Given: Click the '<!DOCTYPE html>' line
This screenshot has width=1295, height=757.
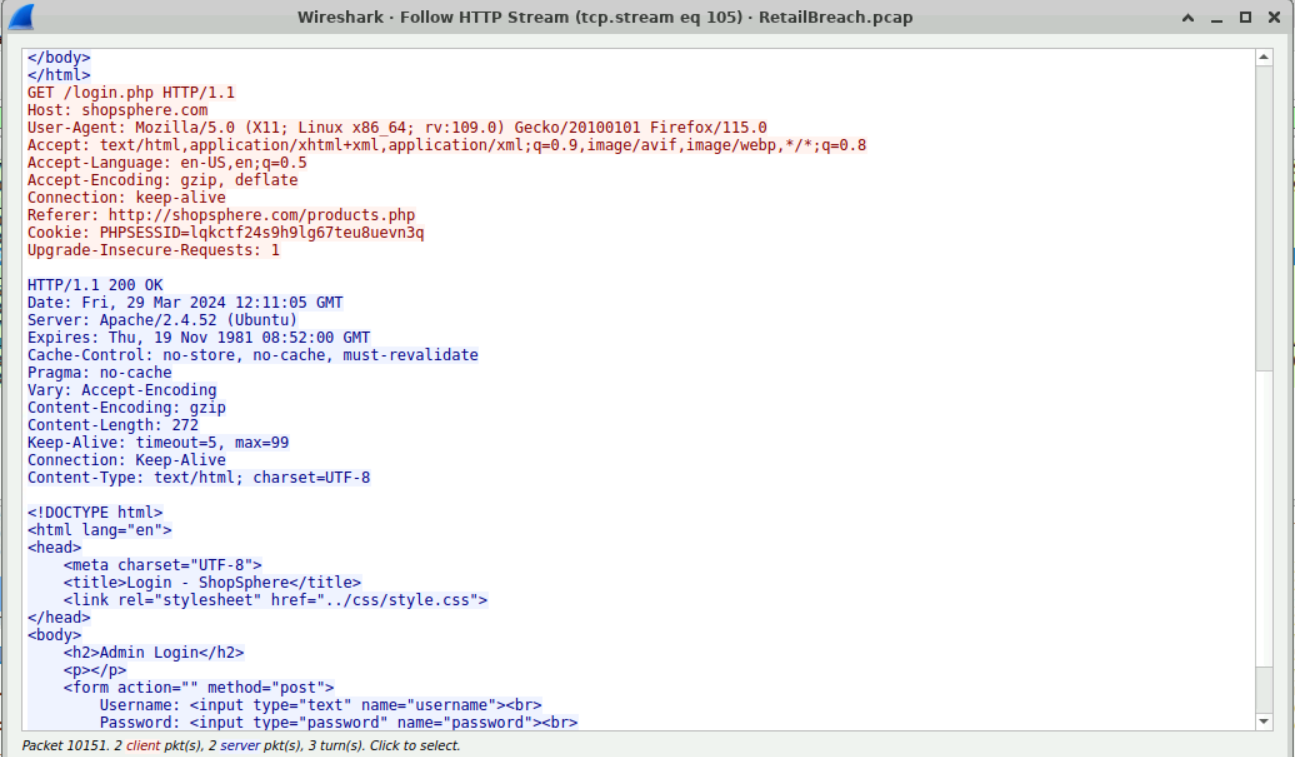Looking at the screenshot, I should point(95,513).
